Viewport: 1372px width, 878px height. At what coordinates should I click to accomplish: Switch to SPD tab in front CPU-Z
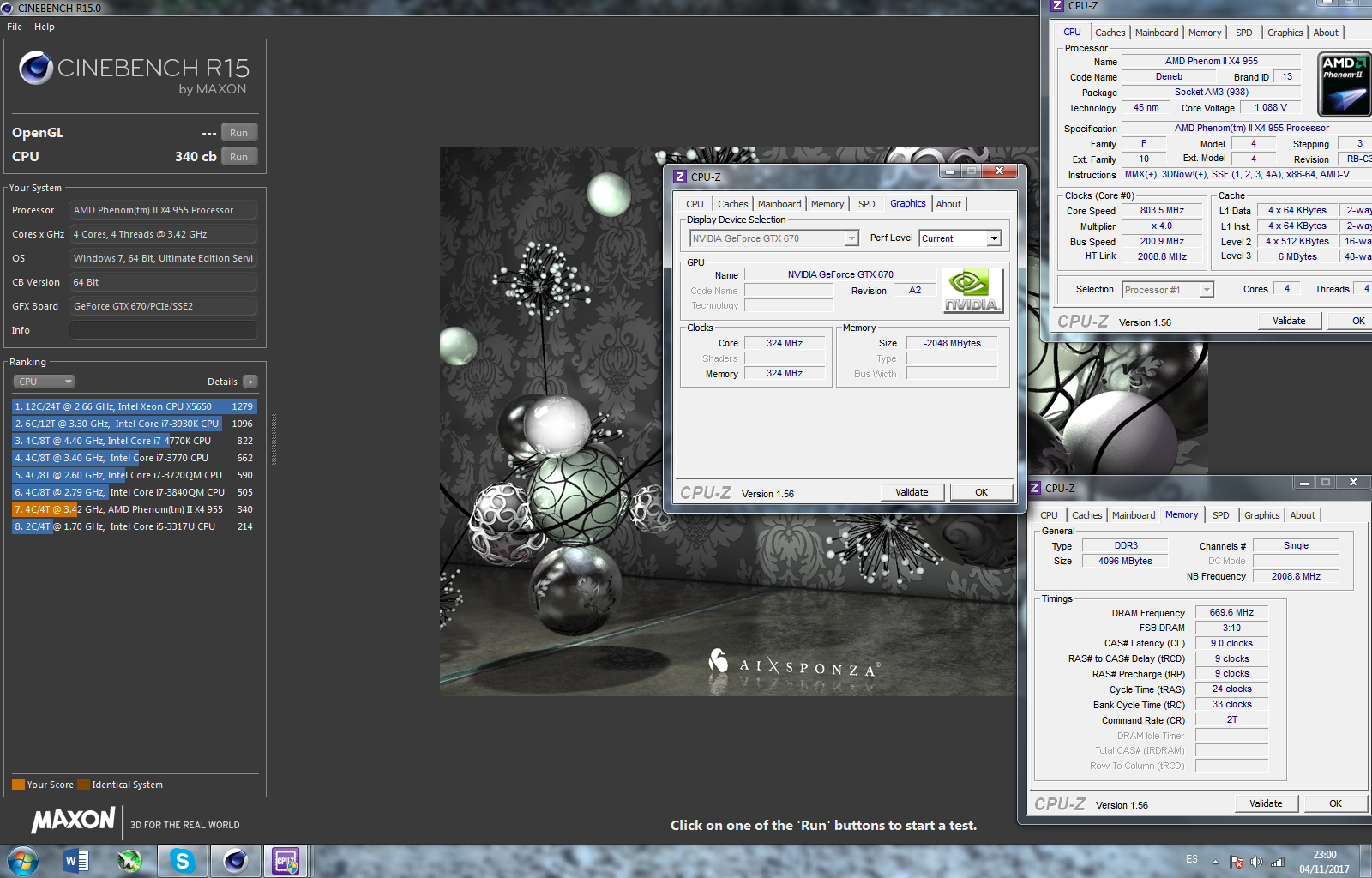pos(867,204)
